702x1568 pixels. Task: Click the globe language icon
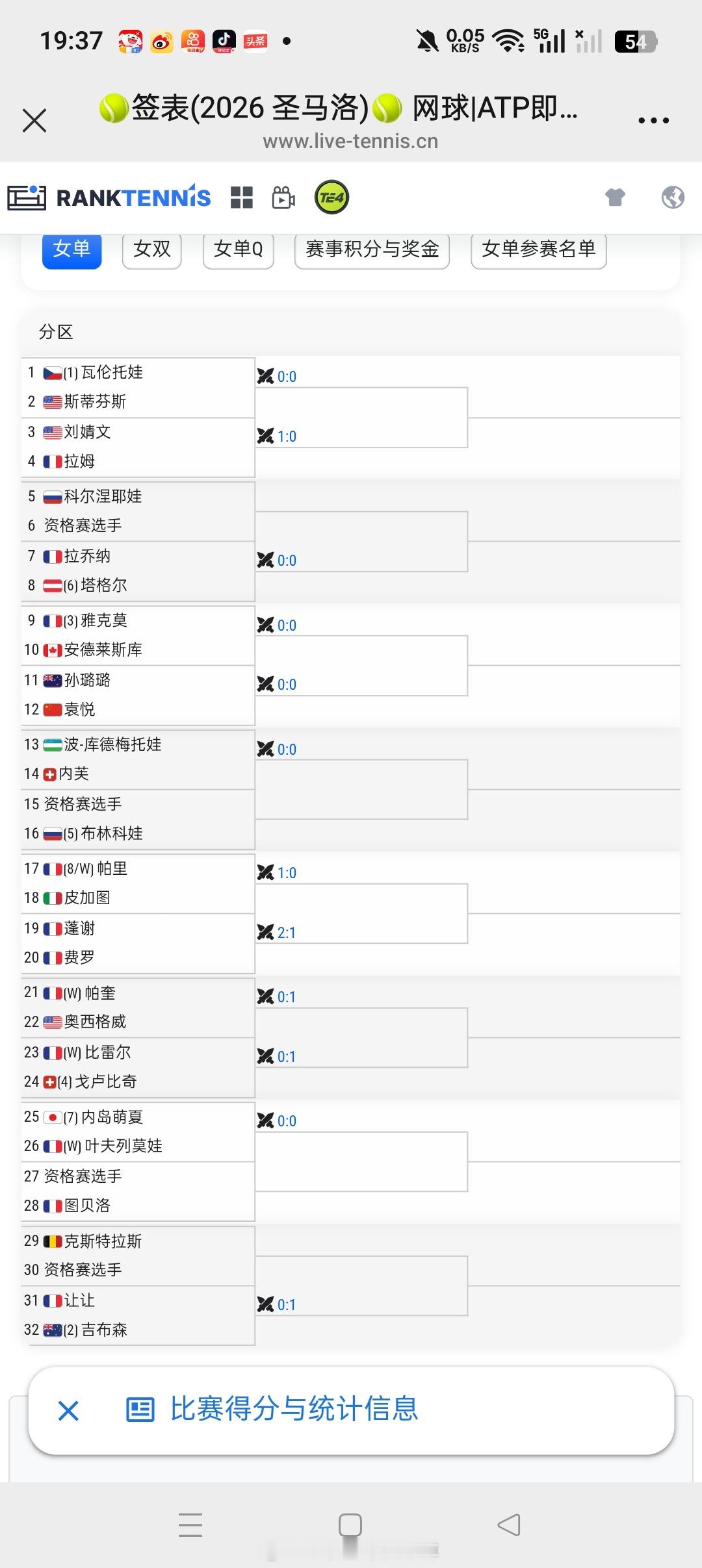click(674, 197)
